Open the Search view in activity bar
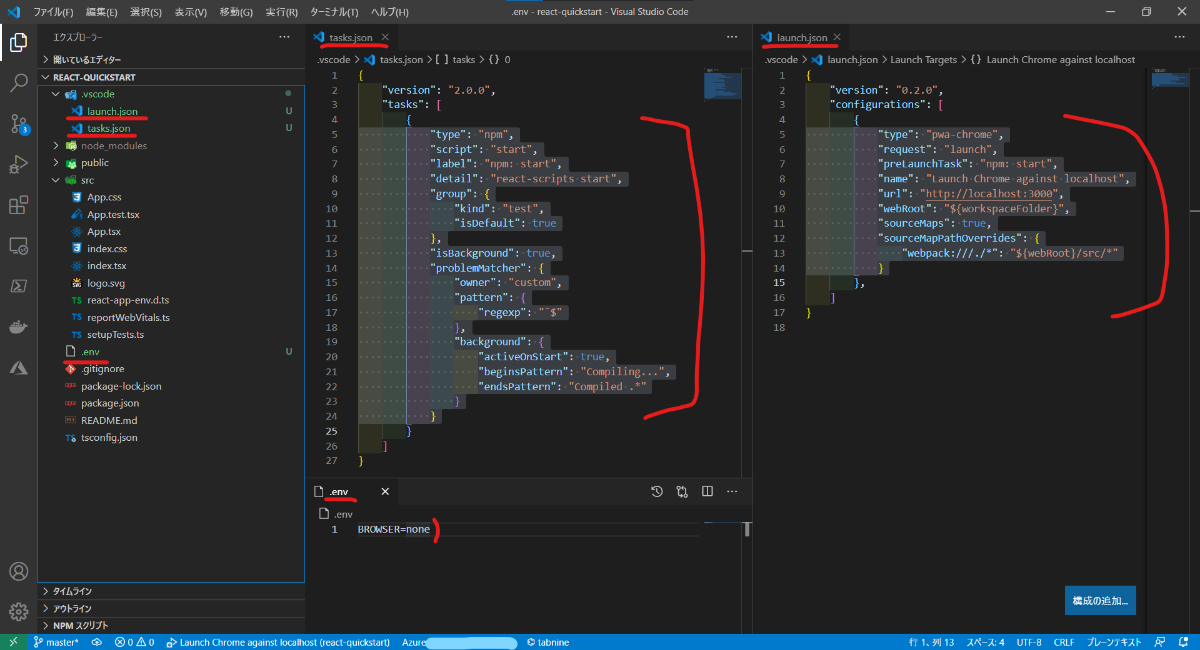Image resolution: width=1200 pixels, height=650 pixels. (18, 83)
